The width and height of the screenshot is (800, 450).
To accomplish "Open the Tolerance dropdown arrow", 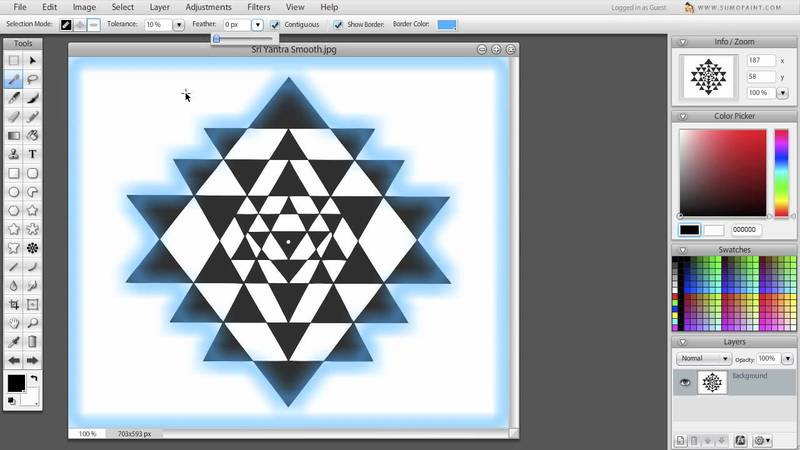I will [x=179, y=24].
